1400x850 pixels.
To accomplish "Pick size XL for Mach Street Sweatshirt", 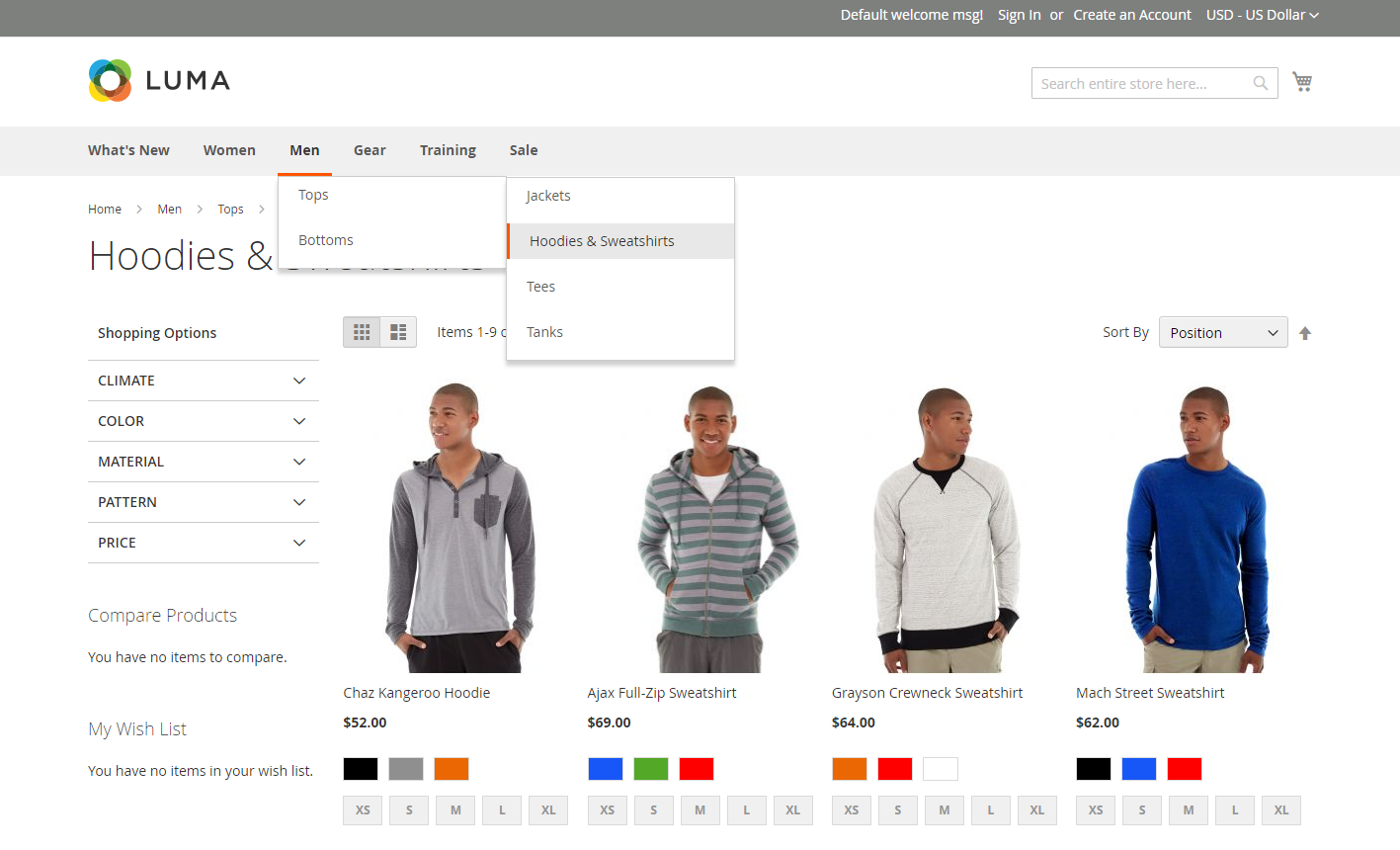I will click(x=1281, y=810).
